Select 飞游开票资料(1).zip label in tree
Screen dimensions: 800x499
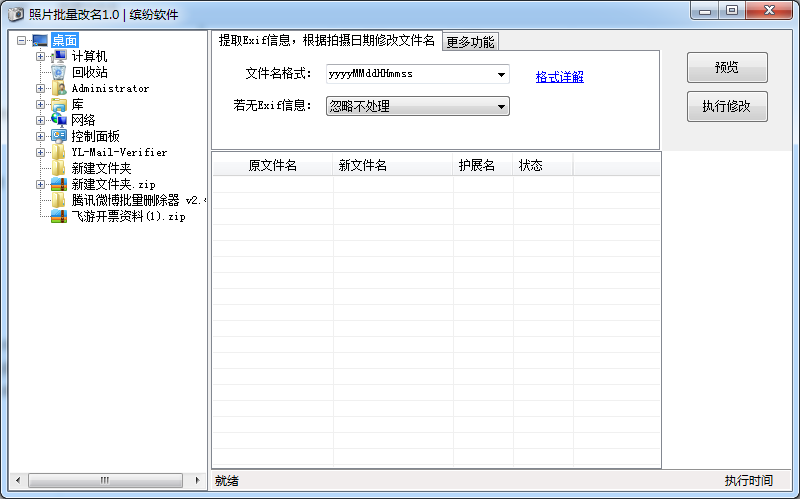pyautogui.click(x=128, y=216)
